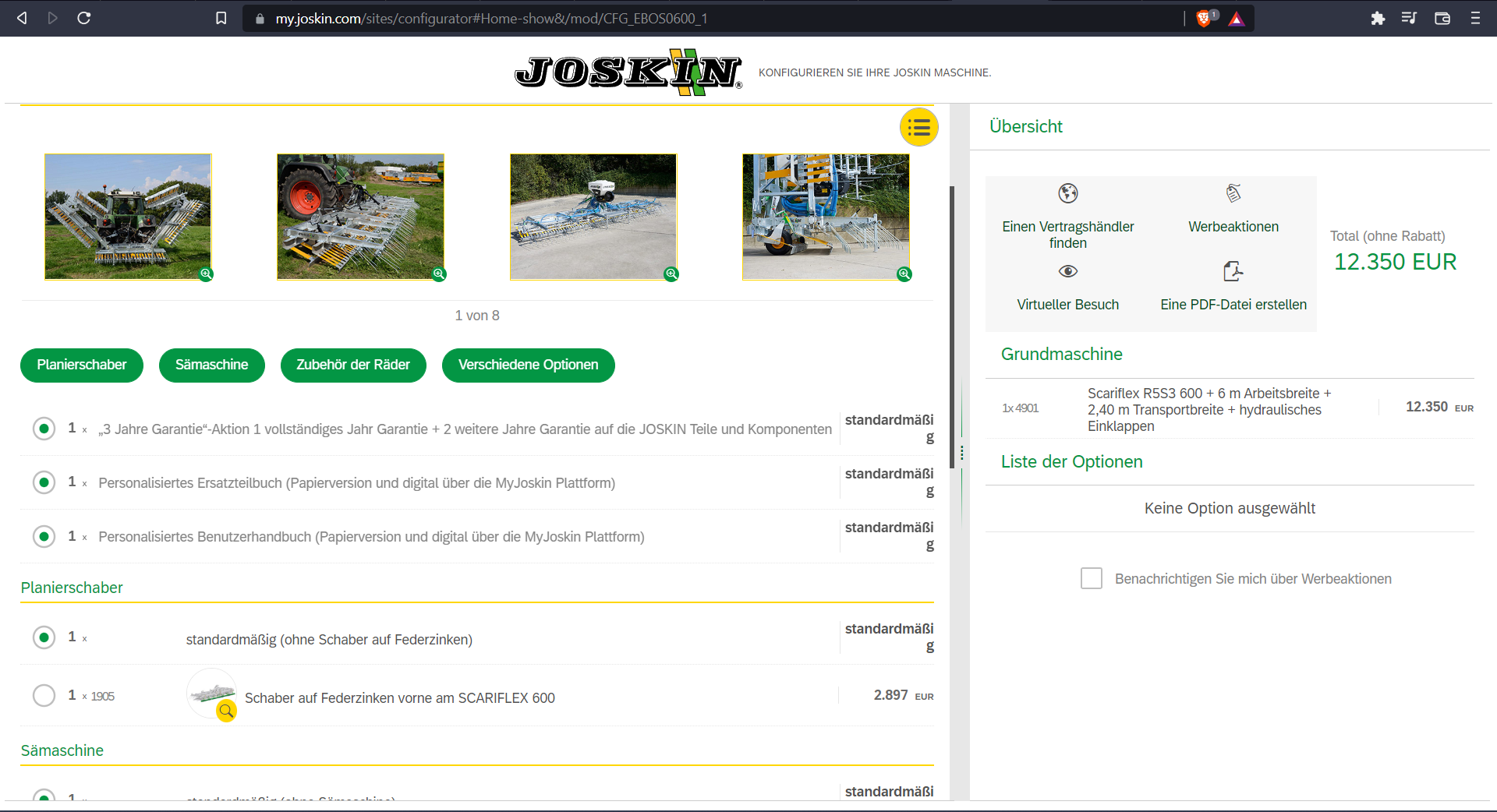Viewport: 1497px width, 812px height.
Task: Open browser extensions puzzle icon
Action: tap(1378, 18)
